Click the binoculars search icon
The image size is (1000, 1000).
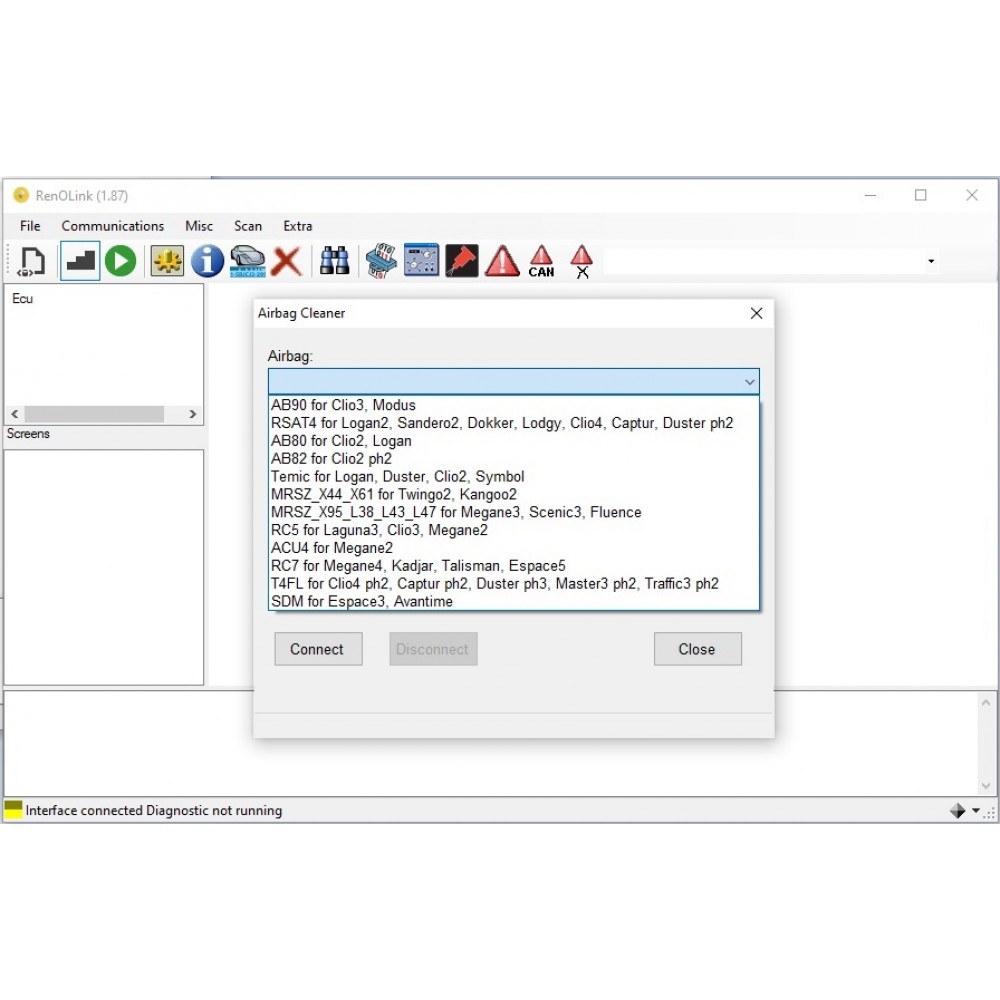334,262
